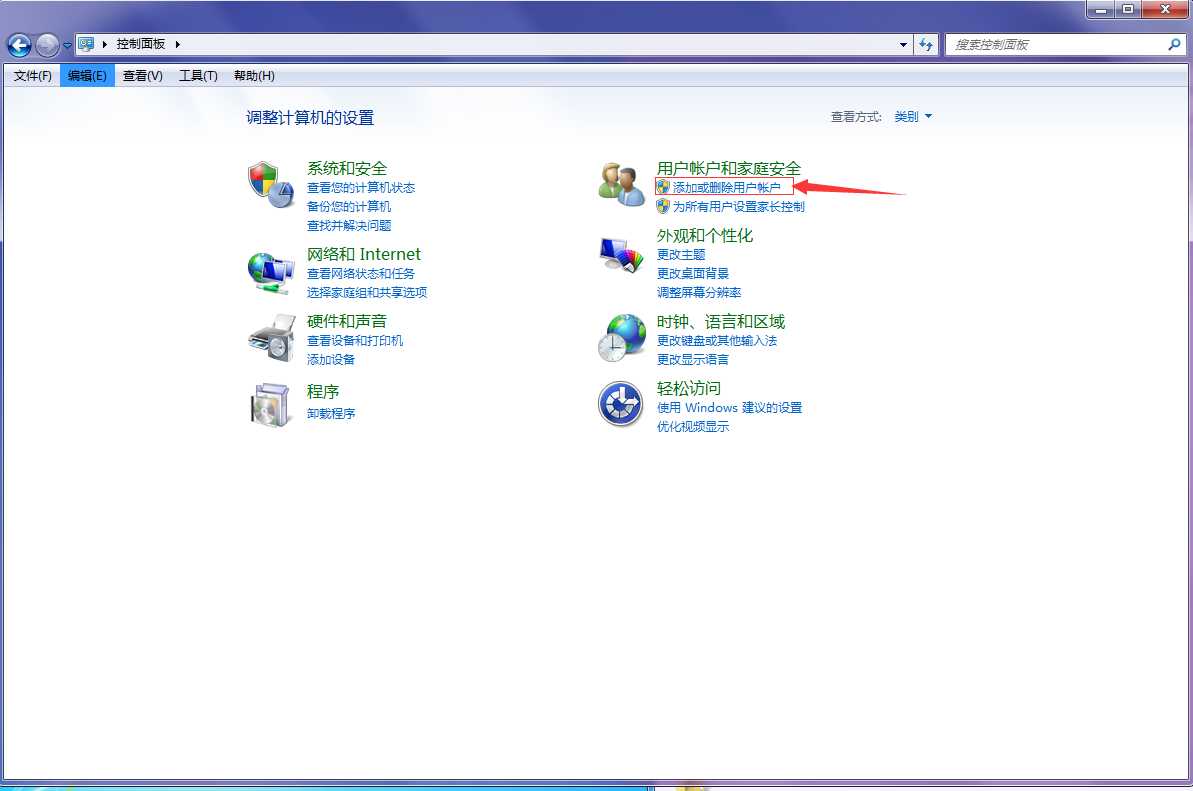Click the User Accounts people icon

[x=622, y=184]
